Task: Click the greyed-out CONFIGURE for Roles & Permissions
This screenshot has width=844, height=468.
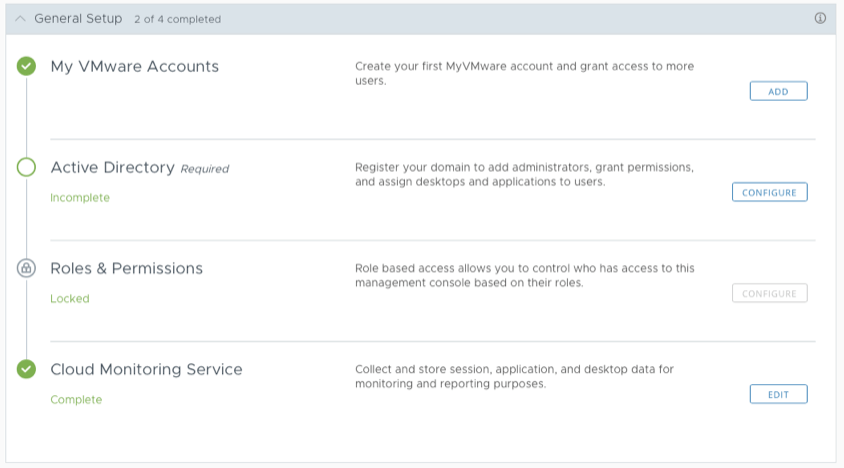Action: pyautogui.click(x=769, y=293)
